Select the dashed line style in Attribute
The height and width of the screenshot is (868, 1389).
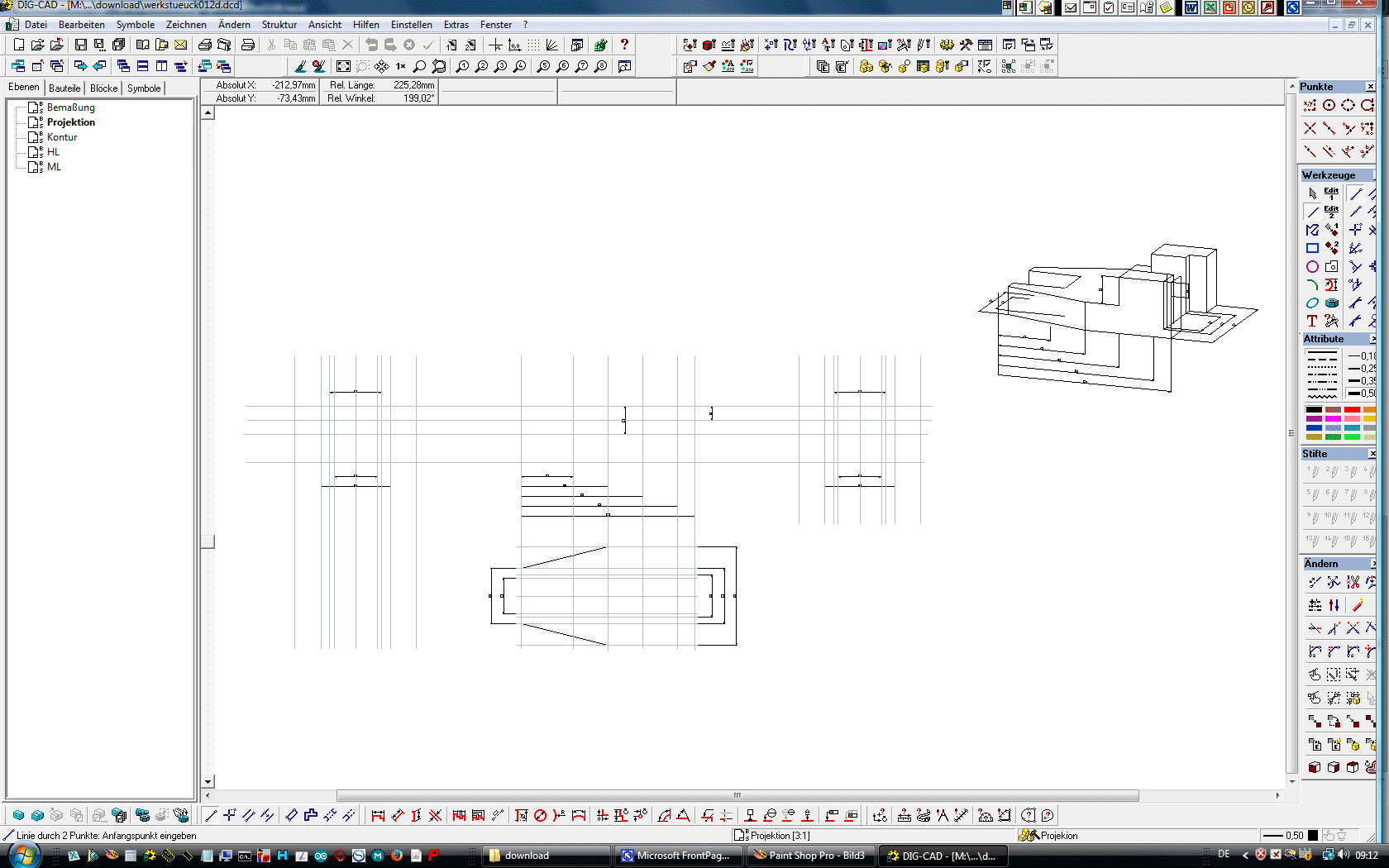pos(1322,360)
